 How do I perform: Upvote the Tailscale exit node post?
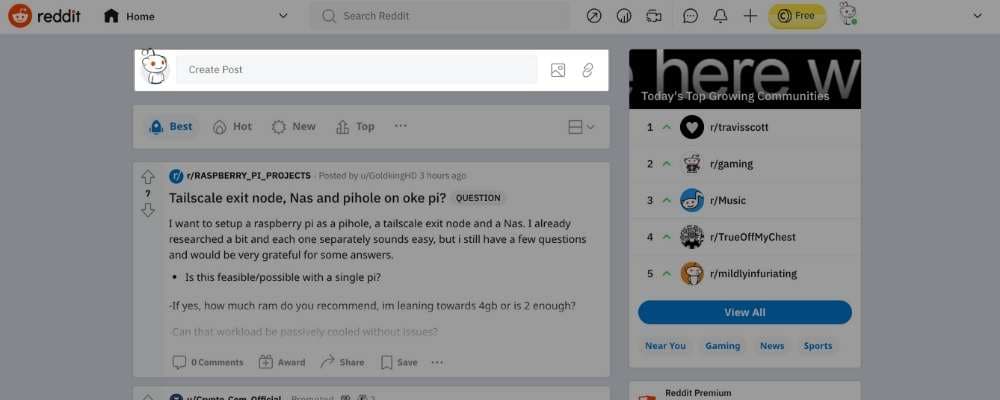point(148,177)
